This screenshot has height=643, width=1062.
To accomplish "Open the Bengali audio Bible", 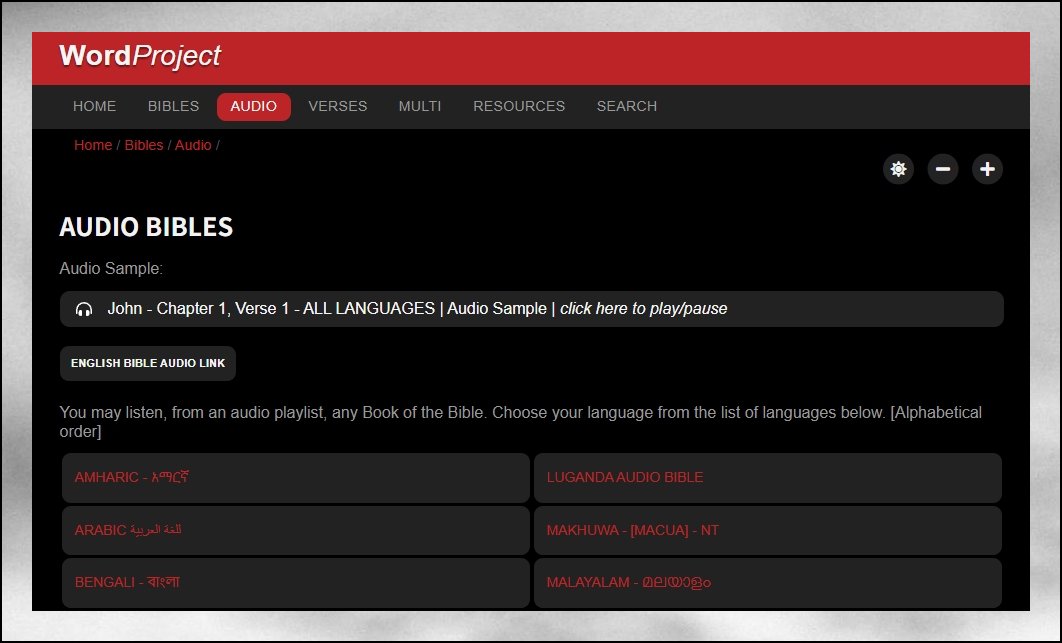I will click(x=295, y=582).
